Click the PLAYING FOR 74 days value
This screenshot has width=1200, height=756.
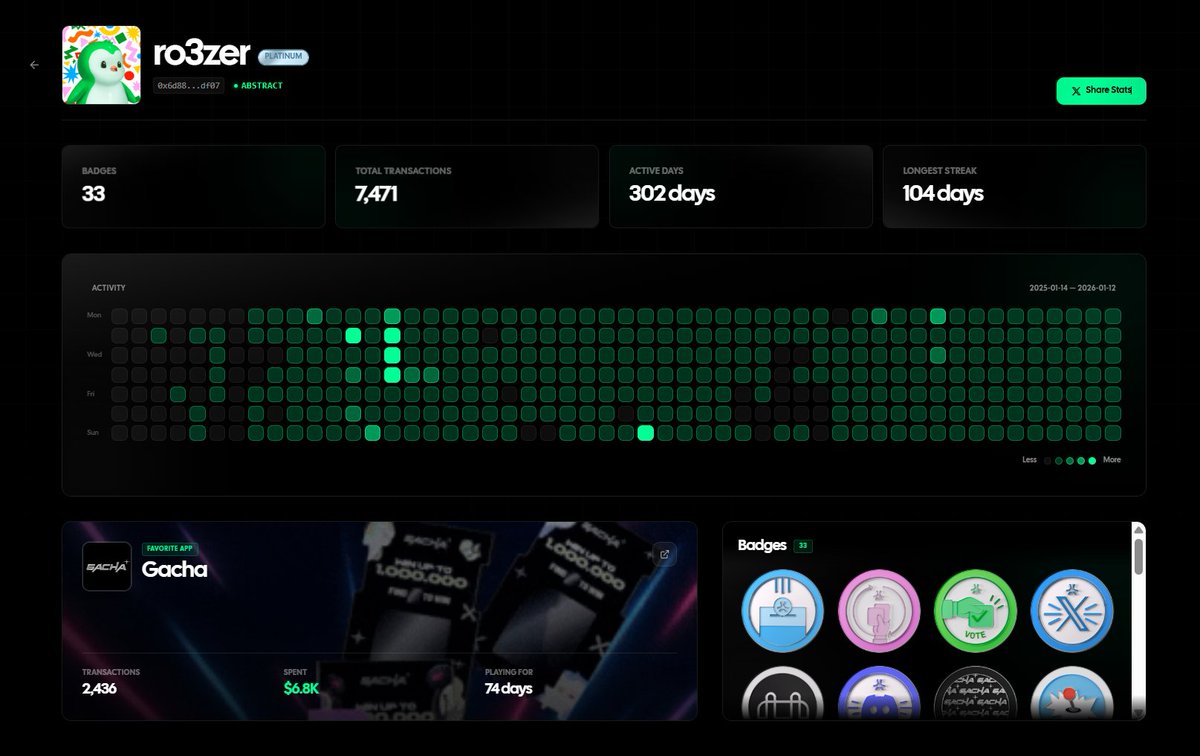508,688
